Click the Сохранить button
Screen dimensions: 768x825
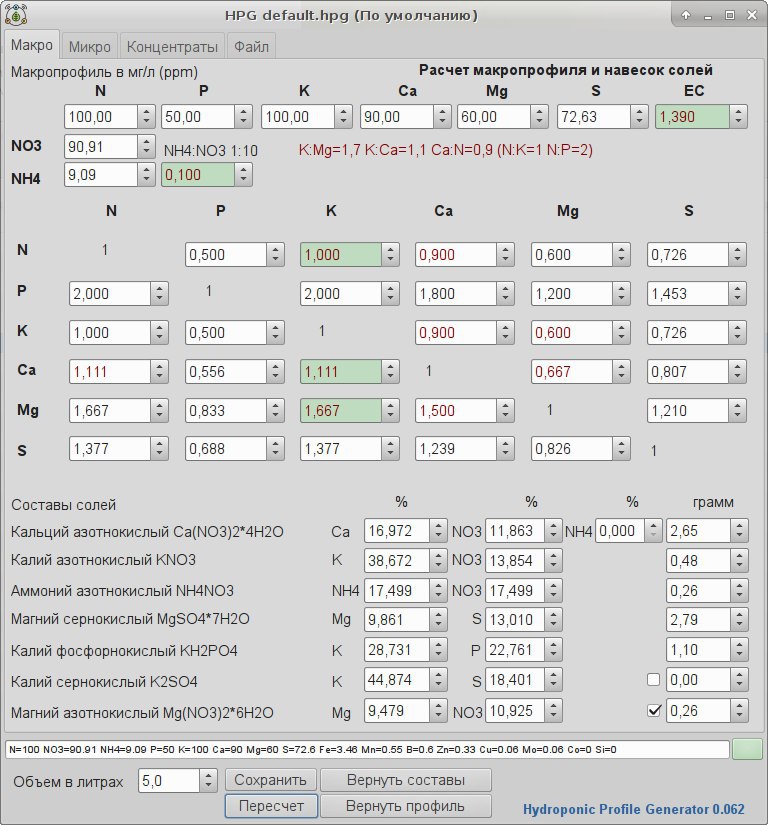(x=270, y=780)
